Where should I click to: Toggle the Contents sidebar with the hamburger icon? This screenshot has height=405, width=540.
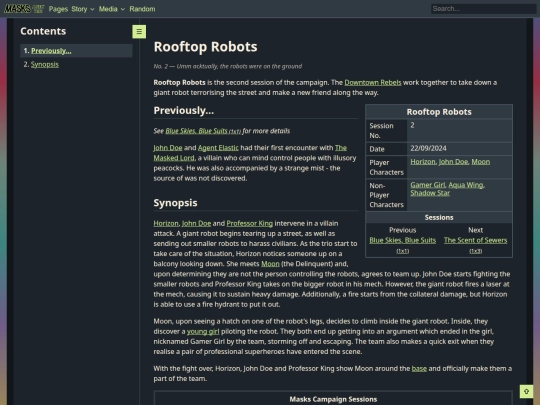[139, 32]
